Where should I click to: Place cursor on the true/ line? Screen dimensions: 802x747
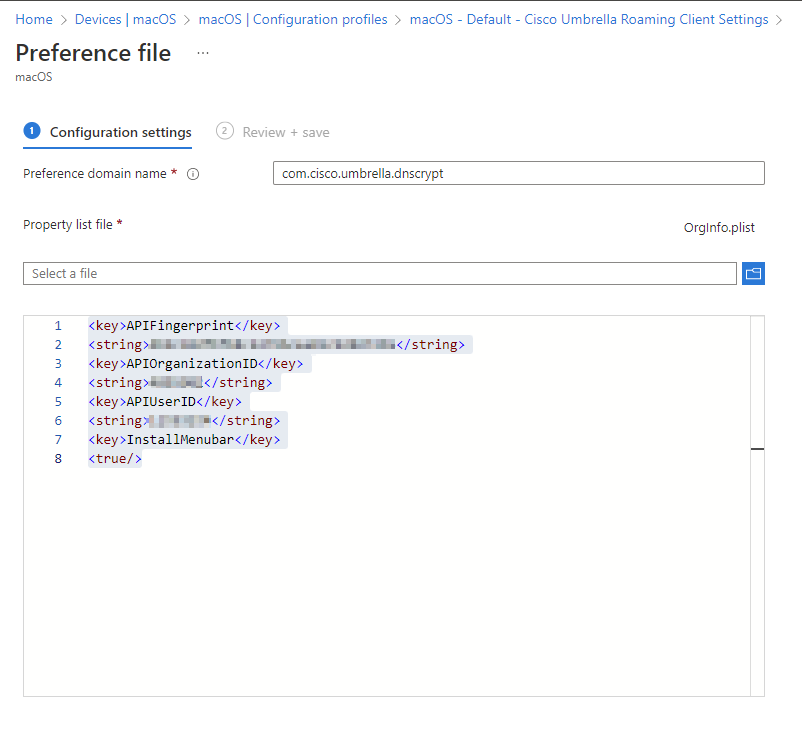(x=115, y=458)
